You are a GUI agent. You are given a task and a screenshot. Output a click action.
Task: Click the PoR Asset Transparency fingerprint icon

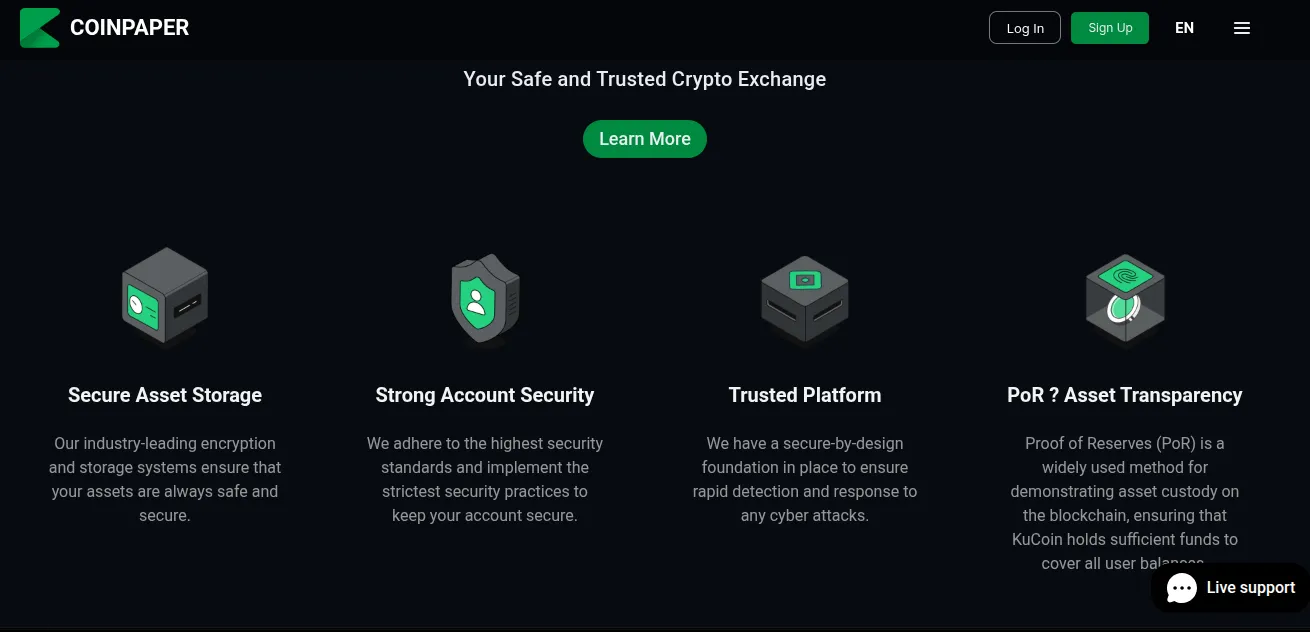coord(1125,298)
